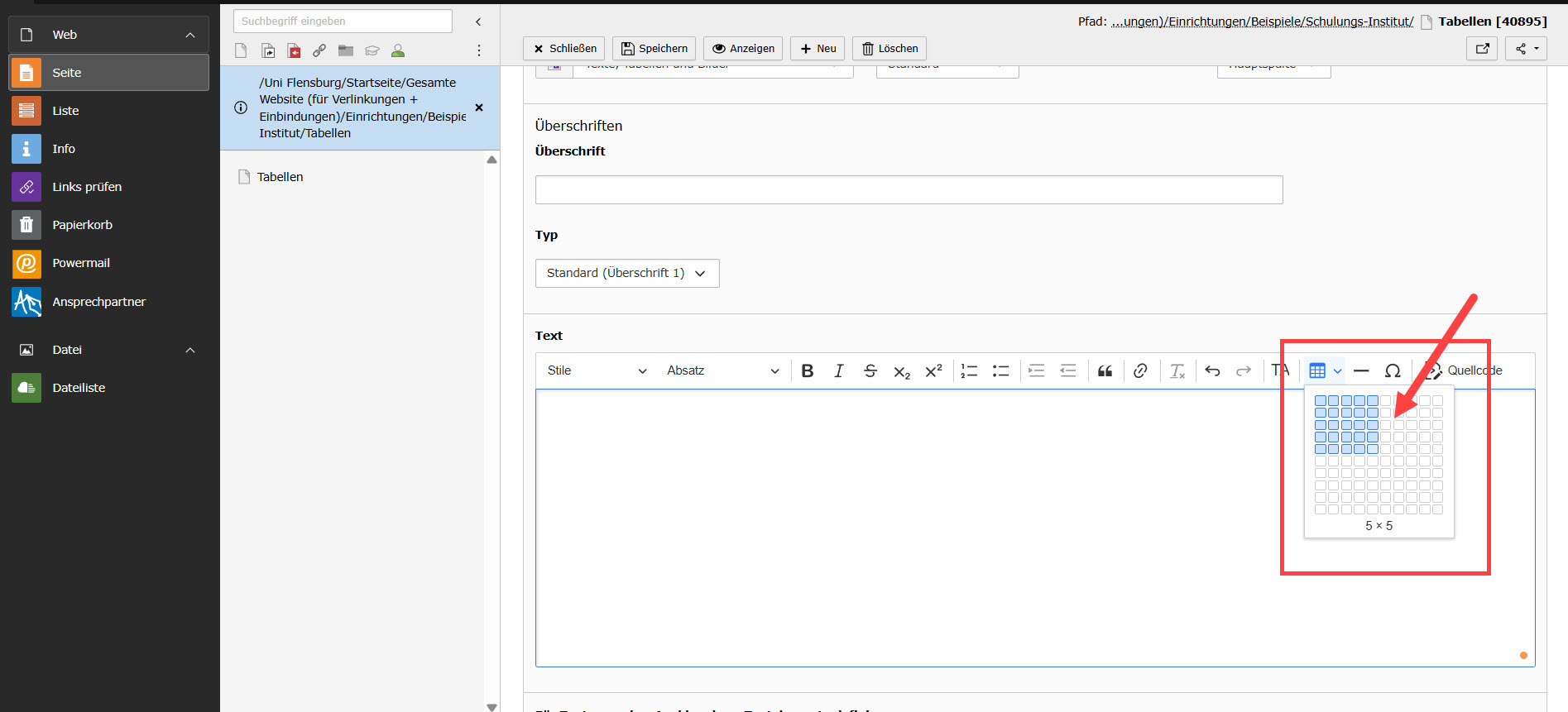
Task: Click the superscript icon
Action: pyautogui.click(x=933, y=371)
